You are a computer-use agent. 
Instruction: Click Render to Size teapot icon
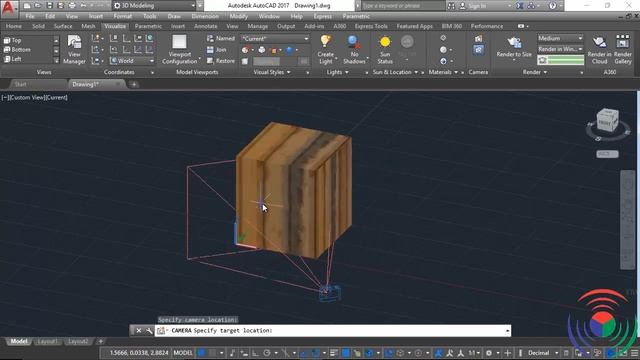click(x=514, y=42)
